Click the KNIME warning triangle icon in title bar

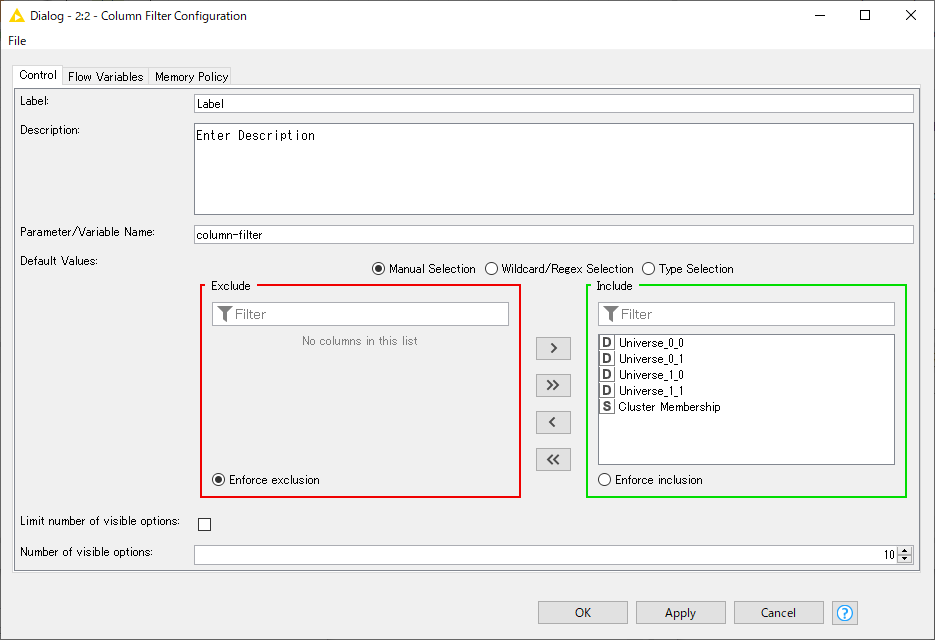[x=17, y=16]
